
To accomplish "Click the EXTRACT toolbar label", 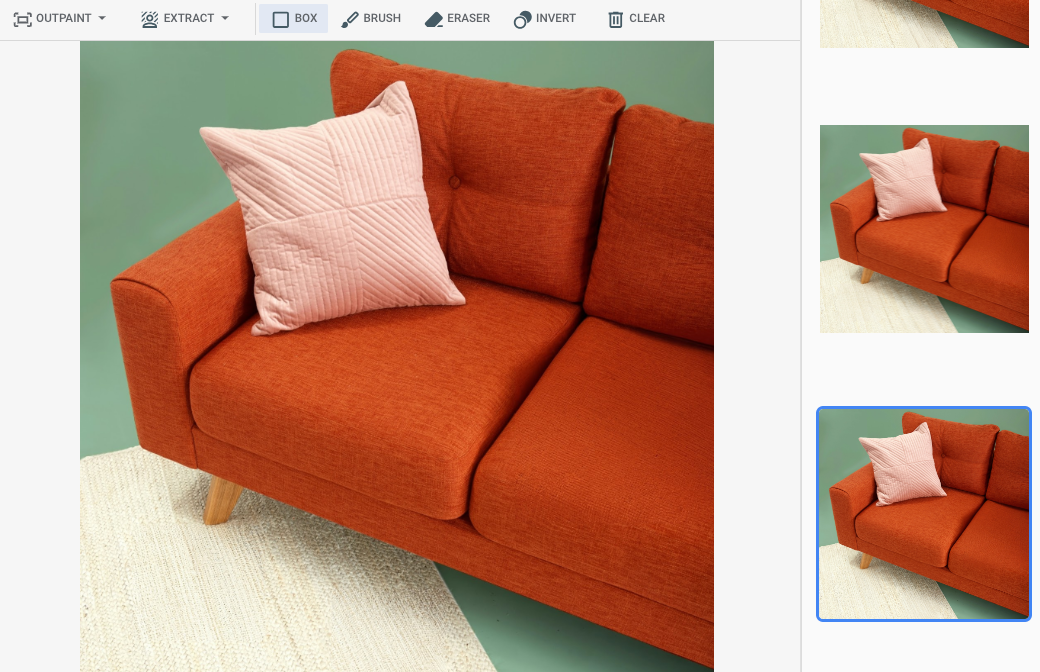I will [188, 18].
